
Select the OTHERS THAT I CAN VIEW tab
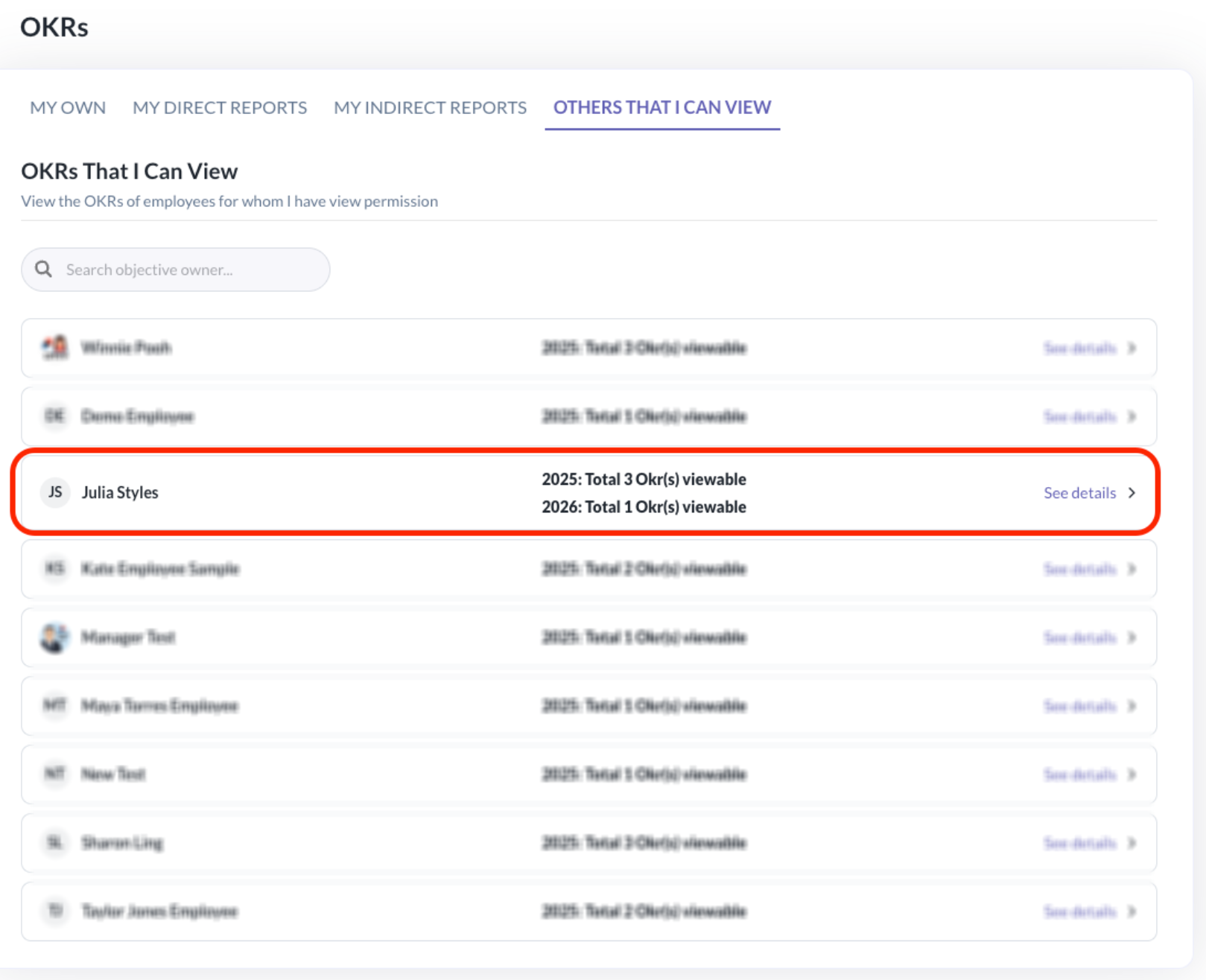(662, 108)
